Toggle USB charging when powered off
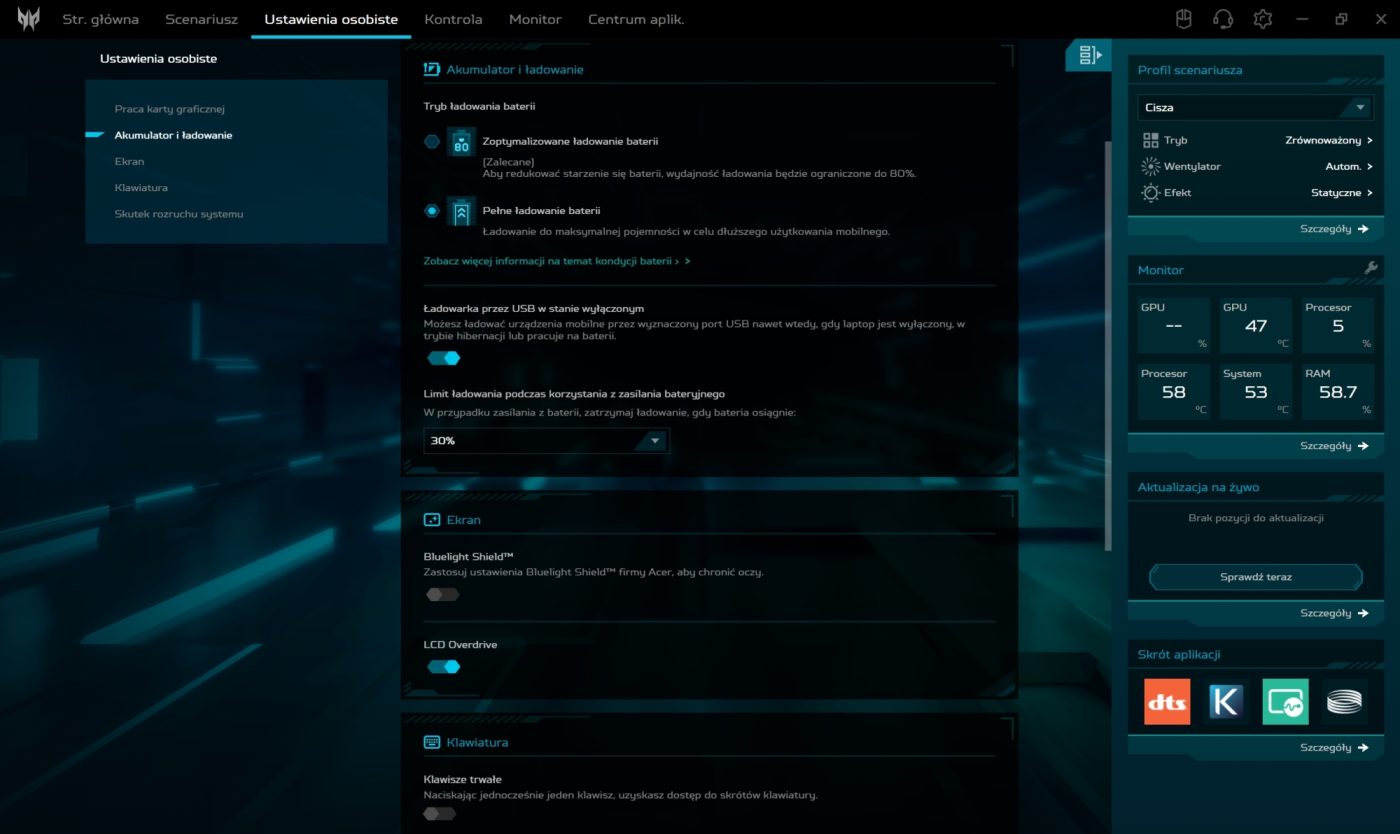Screen dimensions: 1400x834 pyautogui.click(x=443, y=358)
